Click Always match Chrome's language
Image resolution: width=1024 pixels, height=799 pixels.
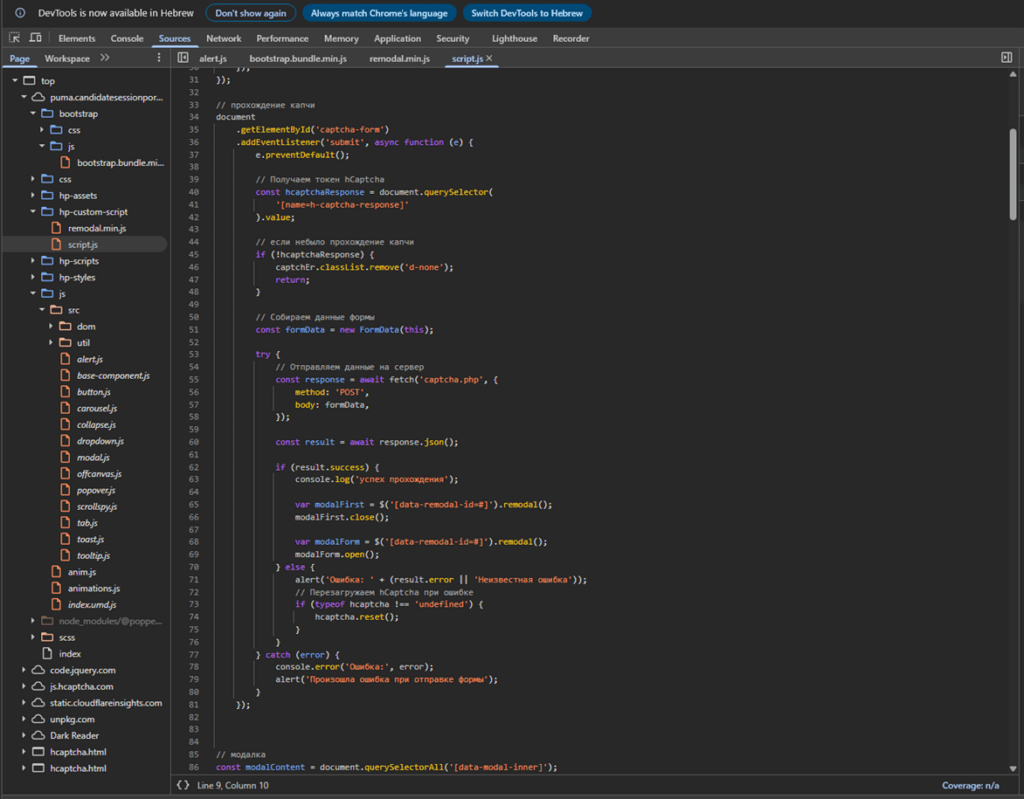[379, 13]
